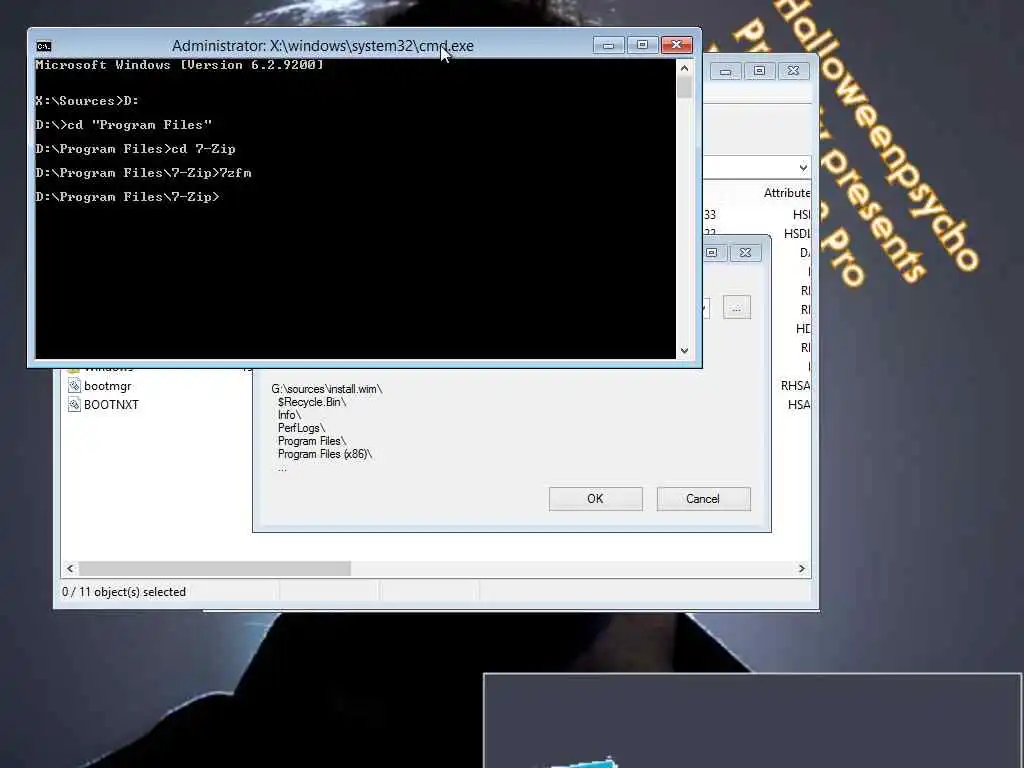Image resolution: width=1024 pixels, height=768 pixels.
Task: Select the bootmgr file name
Action: tap(108, 386)
